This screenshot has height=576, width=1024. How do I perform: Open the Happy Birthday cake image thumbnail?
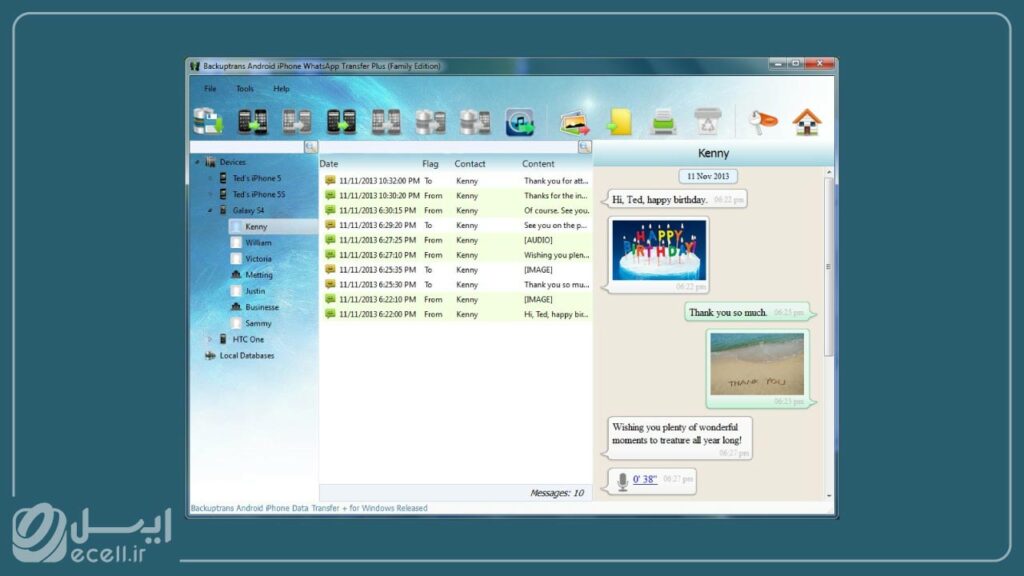click(659, 250)
